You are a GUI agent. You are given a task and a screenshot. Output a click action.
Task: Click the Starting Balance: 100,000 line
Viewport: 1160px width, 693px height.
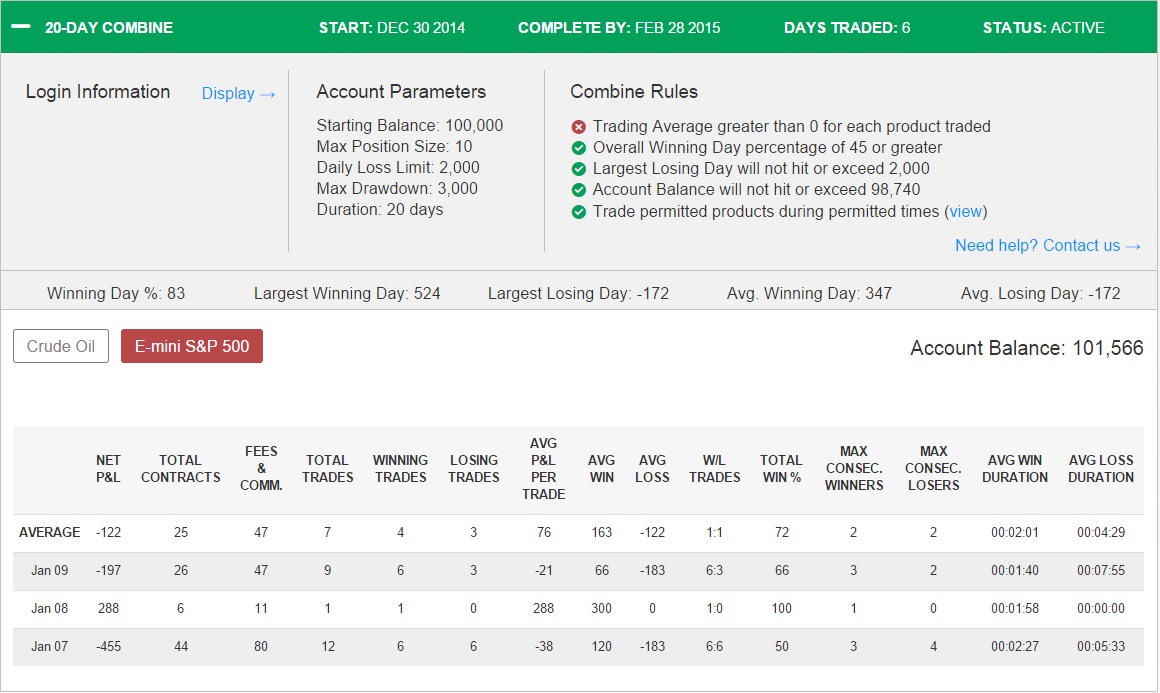(x=410, y=126)
